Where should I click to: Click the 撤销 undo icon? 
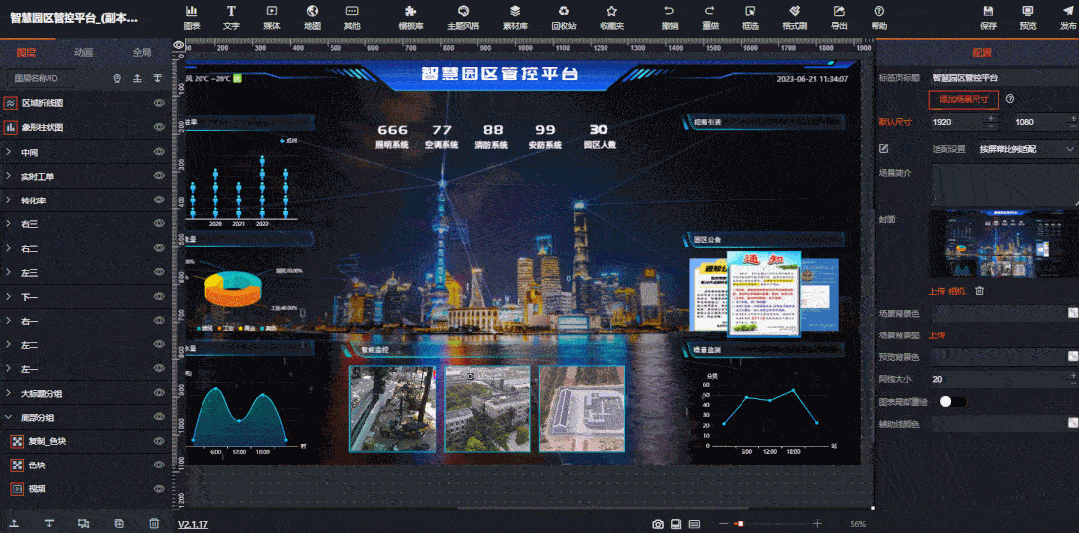pyautogui.click(x=669, y=12)
